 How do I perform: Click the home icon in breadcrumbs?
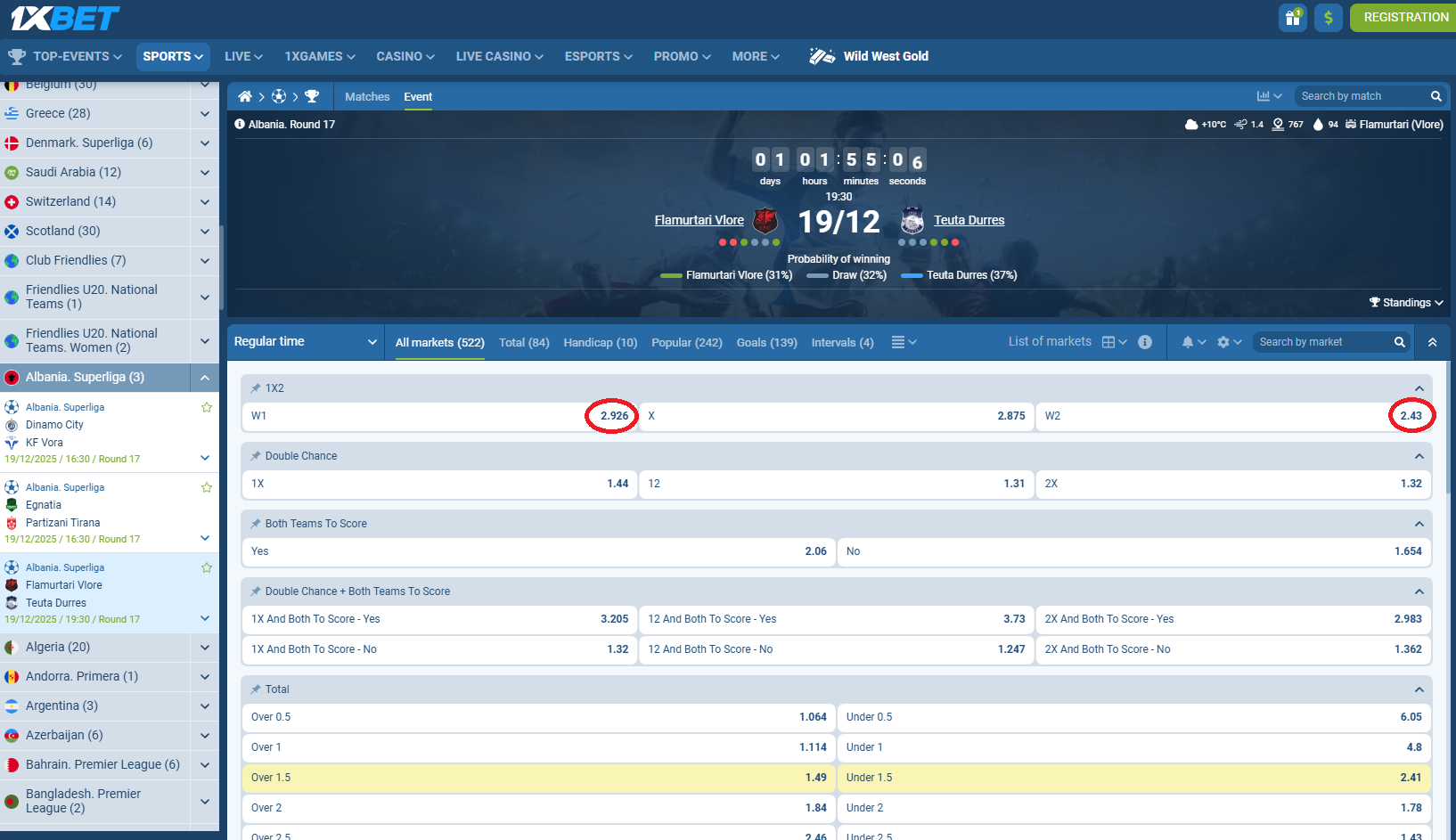click(x=244, y=96)
